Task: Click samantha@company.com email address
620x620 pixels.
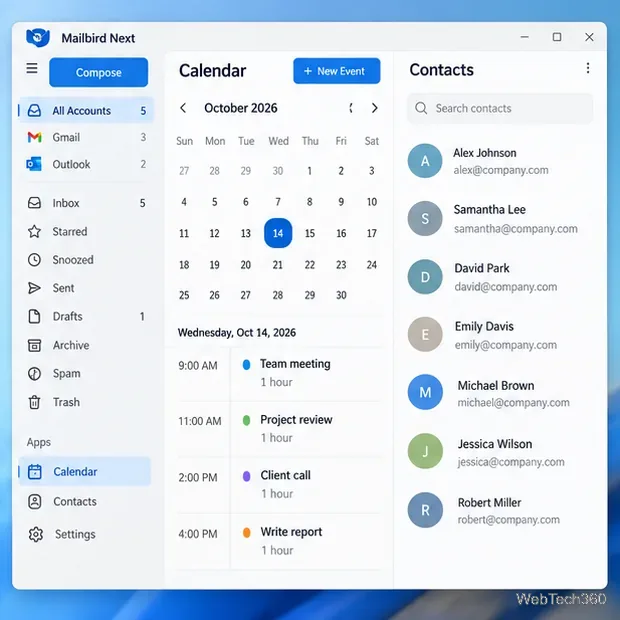Action: pos(516,229)
